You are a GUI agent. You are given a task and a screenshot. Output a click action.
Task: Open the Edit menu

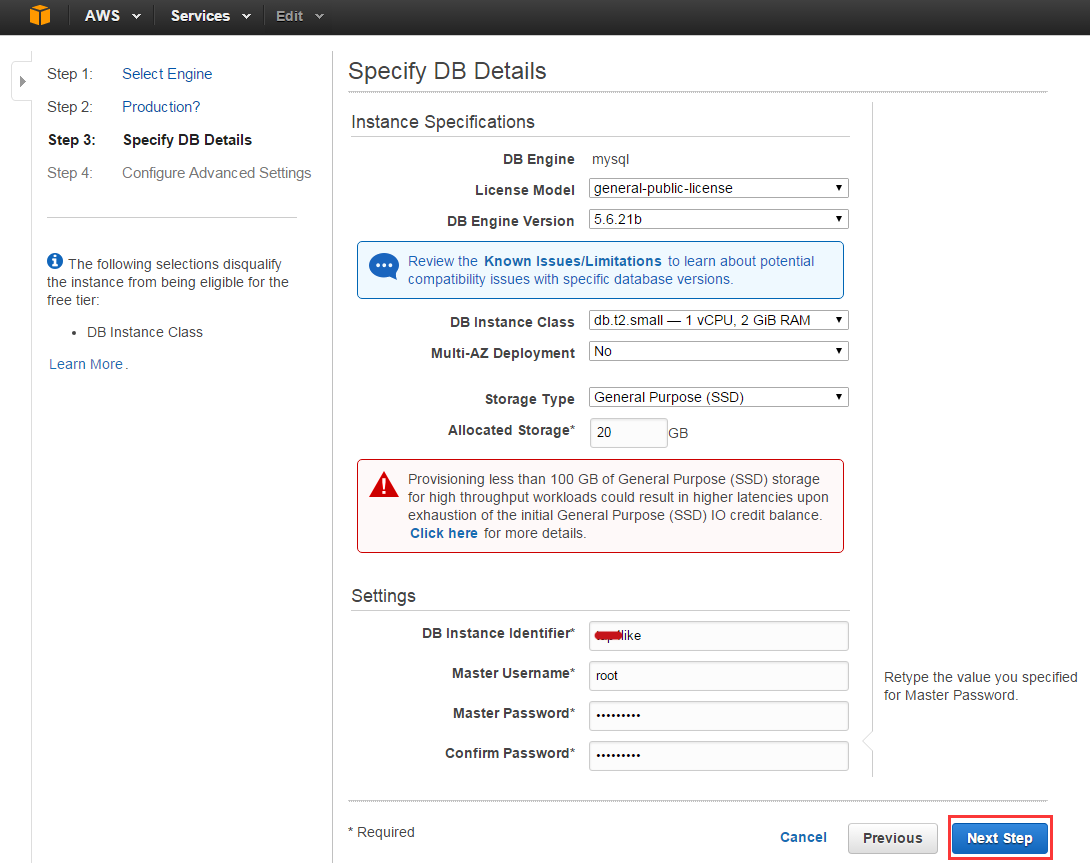[300, 16]
